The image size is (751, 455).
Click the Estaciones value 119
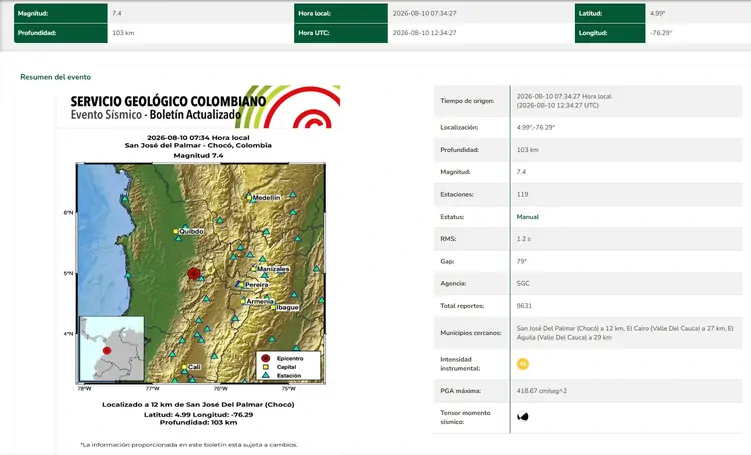coord(522,194)
